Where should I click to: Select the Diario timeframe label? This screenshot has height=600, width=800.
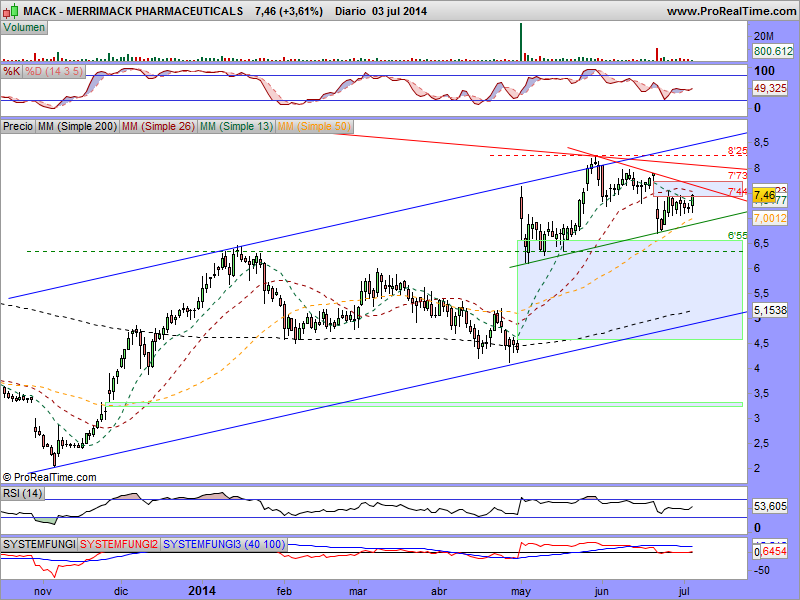351,11
